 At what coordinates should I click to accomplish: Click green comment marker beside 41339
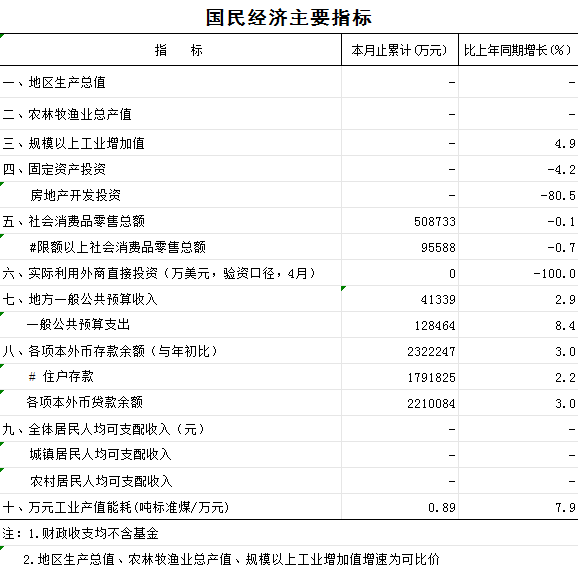point(344,288)
